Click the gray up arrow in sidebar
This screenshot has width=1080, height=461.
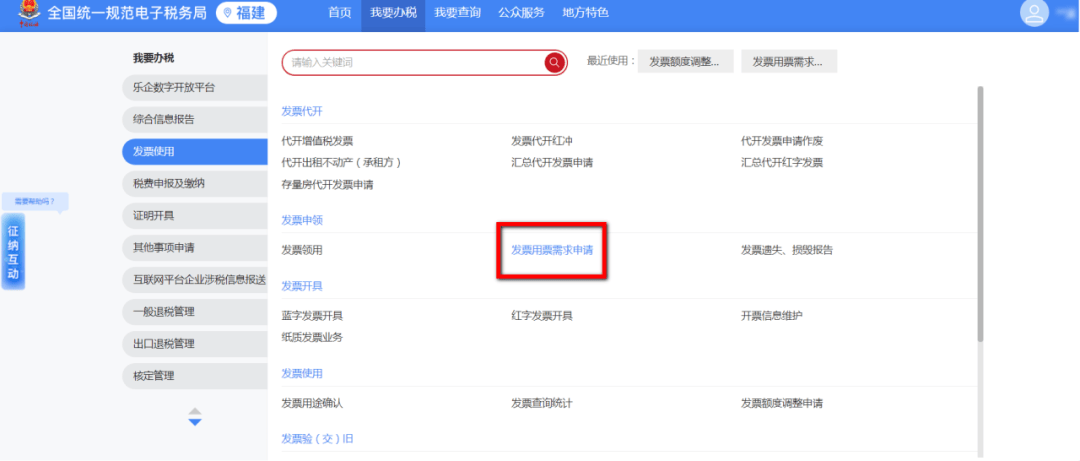point(195,410)
